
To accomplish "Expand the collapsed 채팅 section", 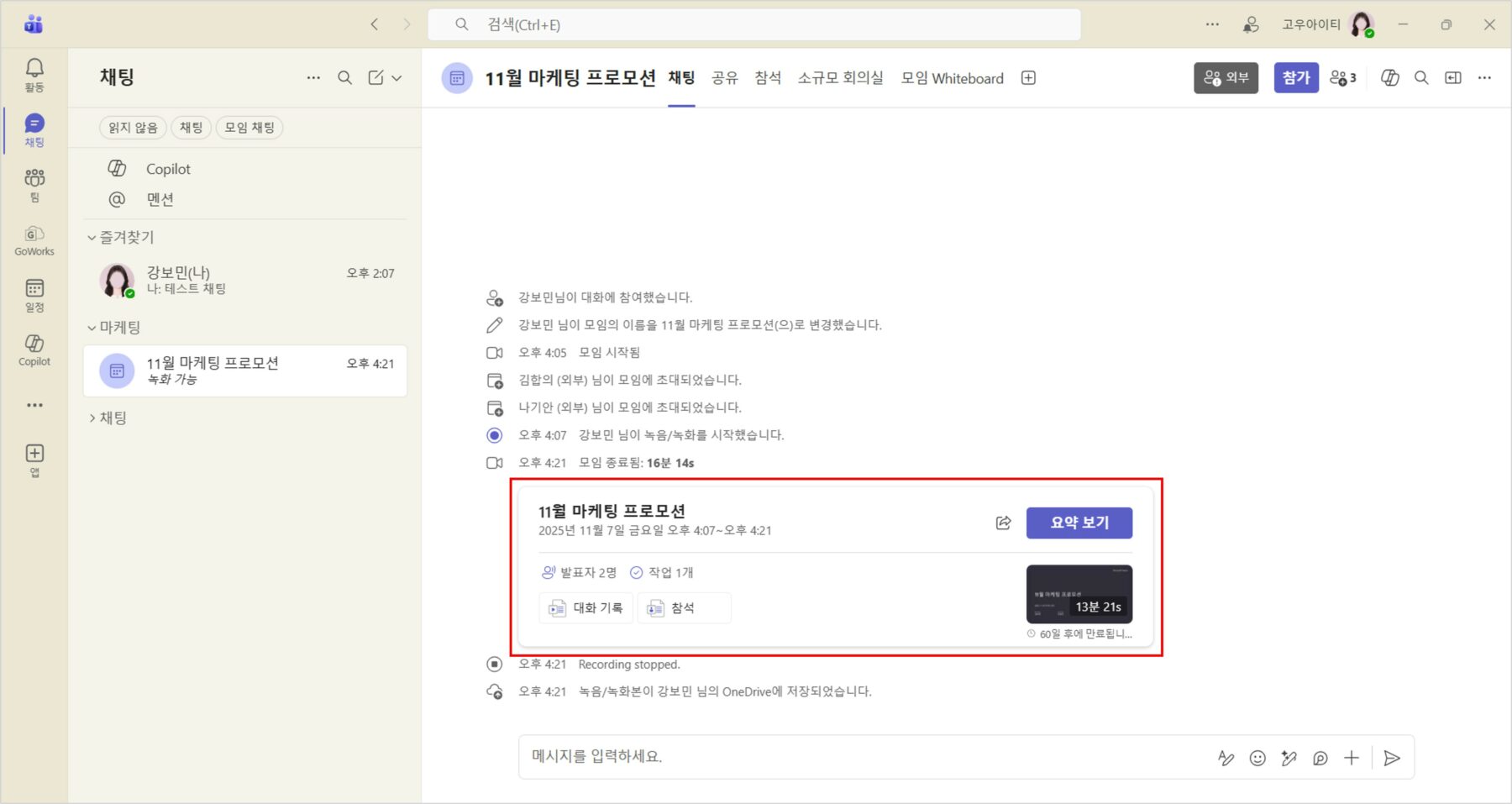I will [x=92, y=418].
